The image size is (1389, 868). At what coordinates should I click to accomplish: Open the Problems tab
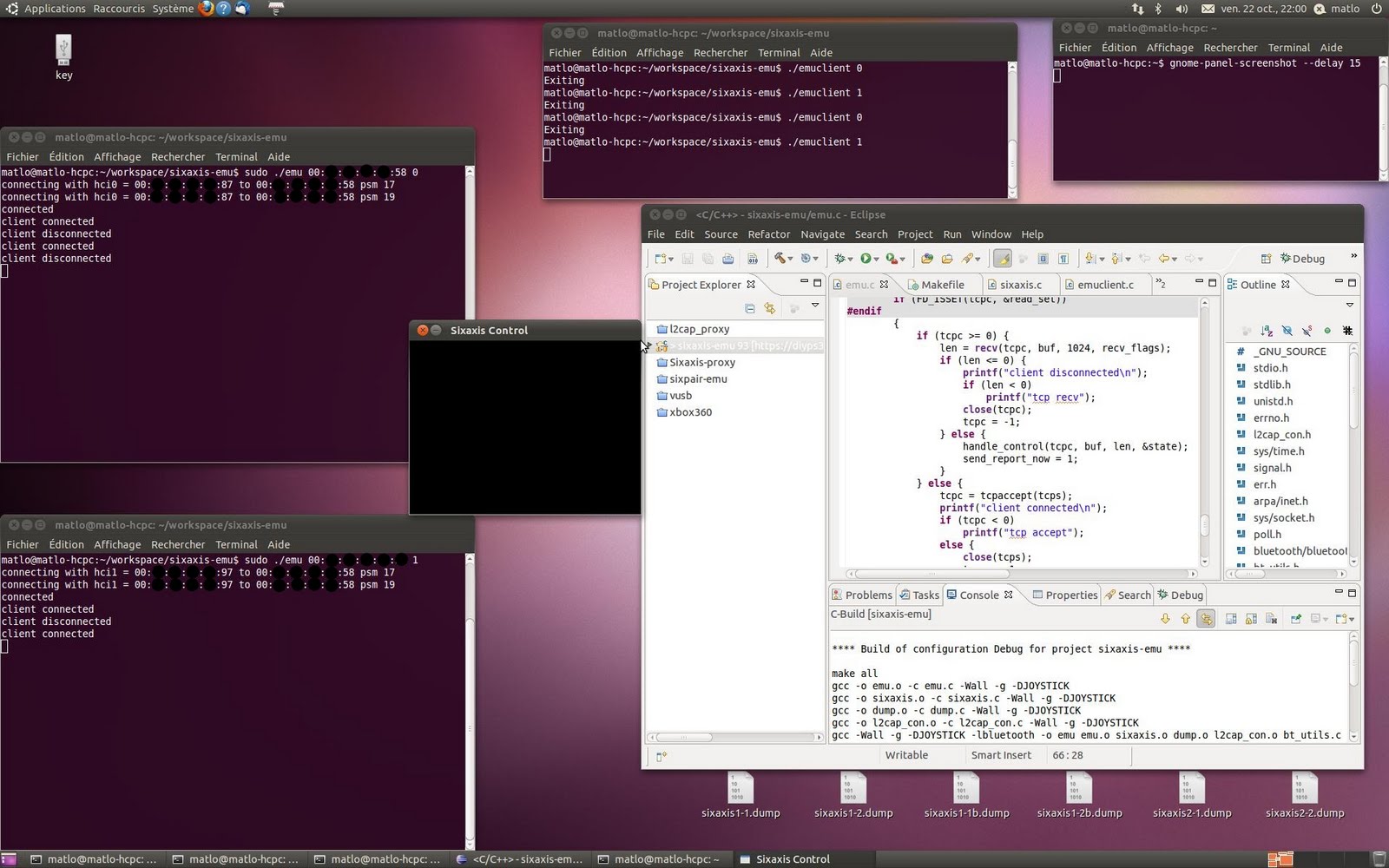(861, 595)
